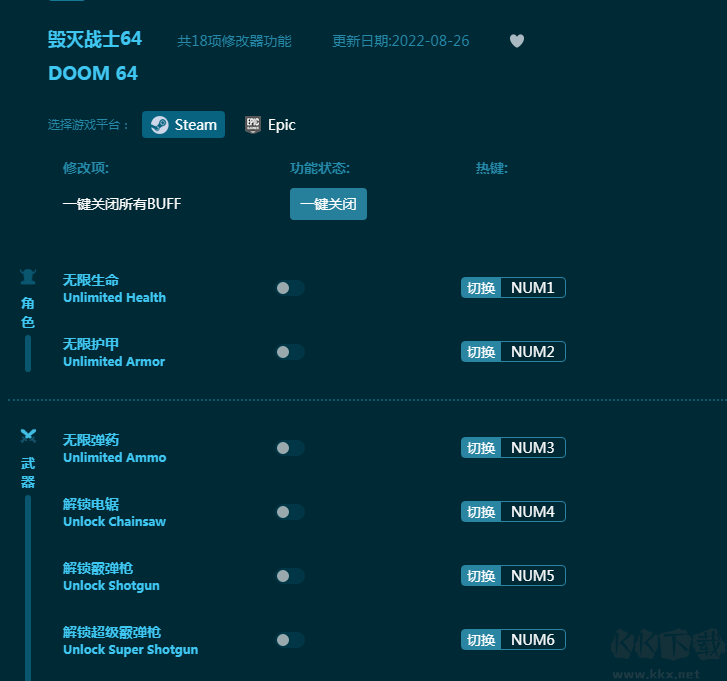This screenshot has height=681, width=727.
Task: Toggle Unlock Super Shotgun switch
Action: 290,640
